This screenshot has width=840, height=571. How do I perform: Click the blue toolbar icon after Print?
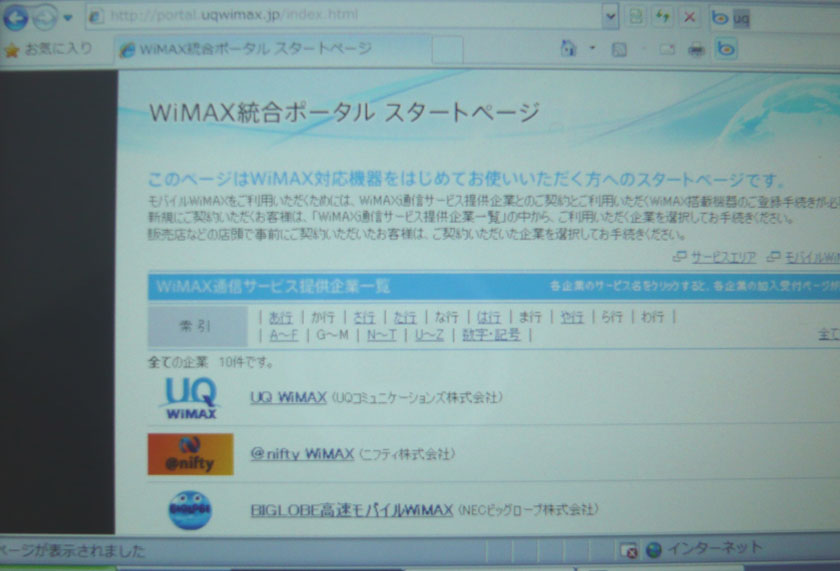726,49
